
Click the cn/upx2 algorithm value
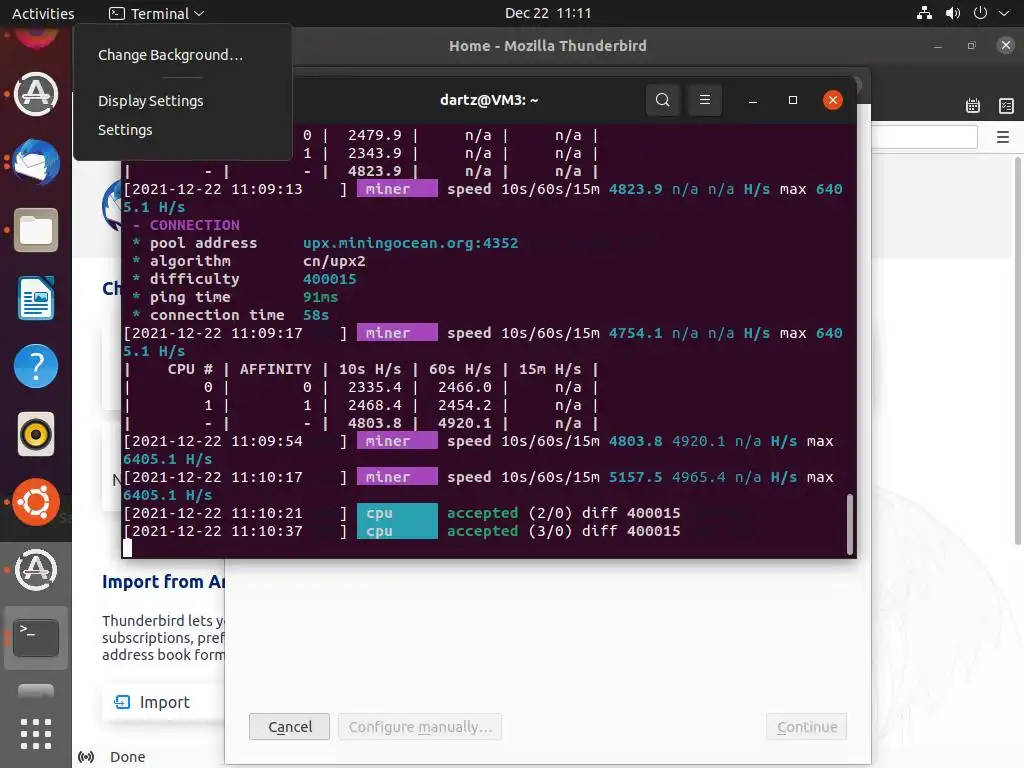[x=334, y=261]
